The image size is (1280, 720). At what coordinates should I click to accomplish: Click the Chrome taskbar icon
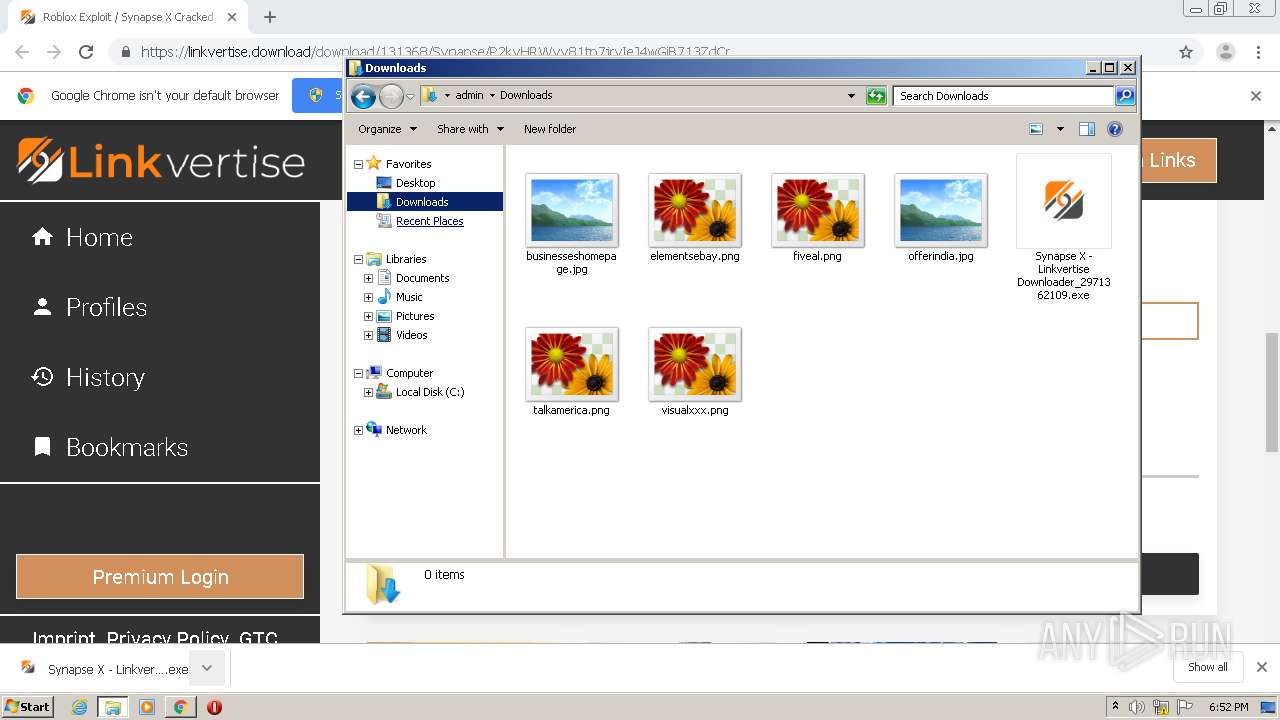click(180, 707)
